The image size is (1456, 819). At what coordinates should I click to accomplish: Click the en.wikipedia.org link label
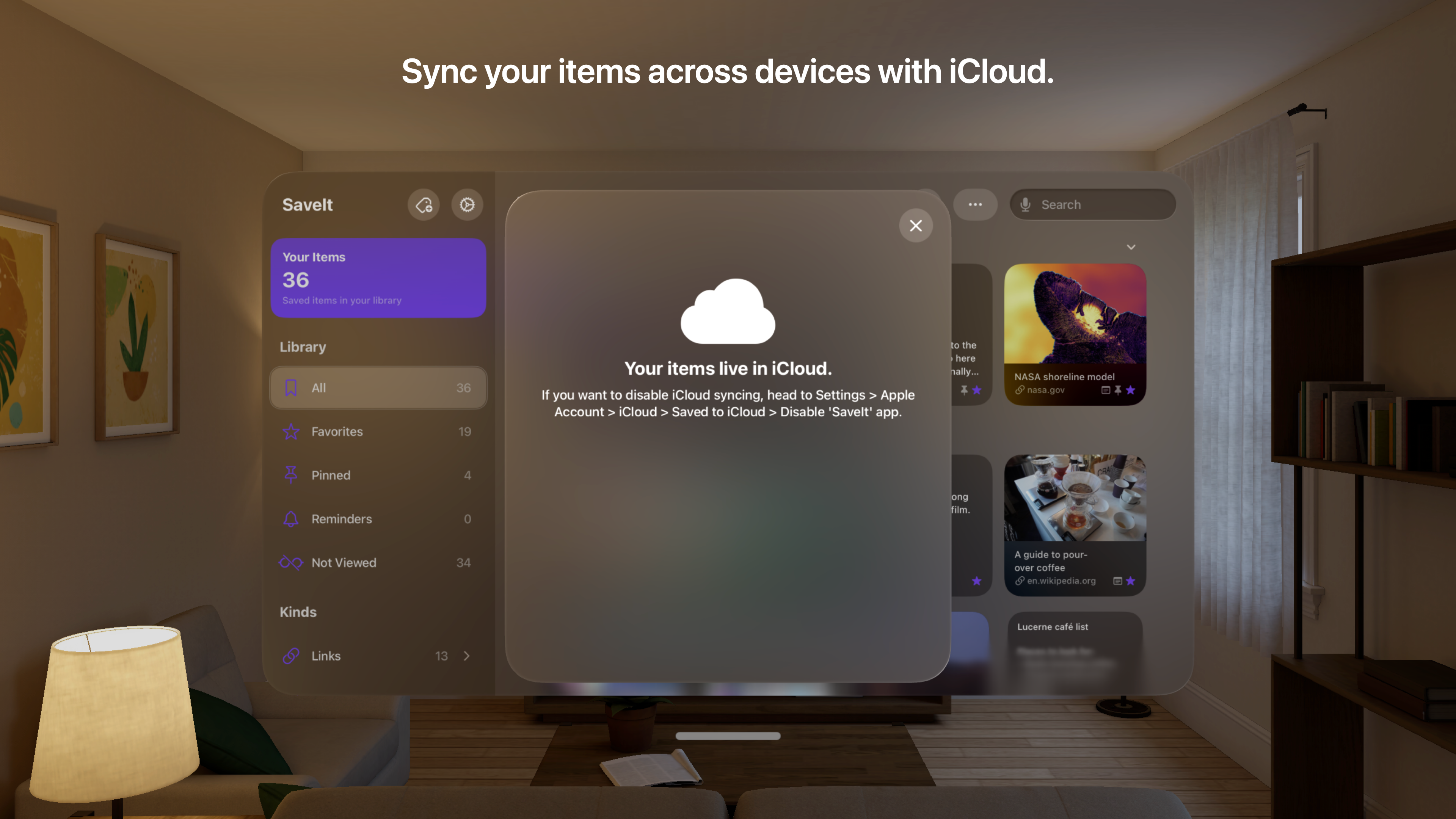(x=1061, y=581)
